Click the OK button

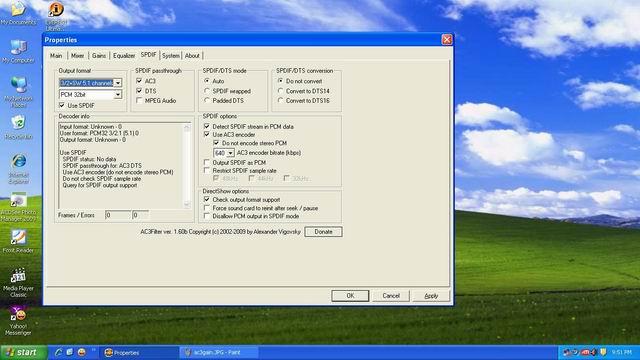[x=350, y=296]
